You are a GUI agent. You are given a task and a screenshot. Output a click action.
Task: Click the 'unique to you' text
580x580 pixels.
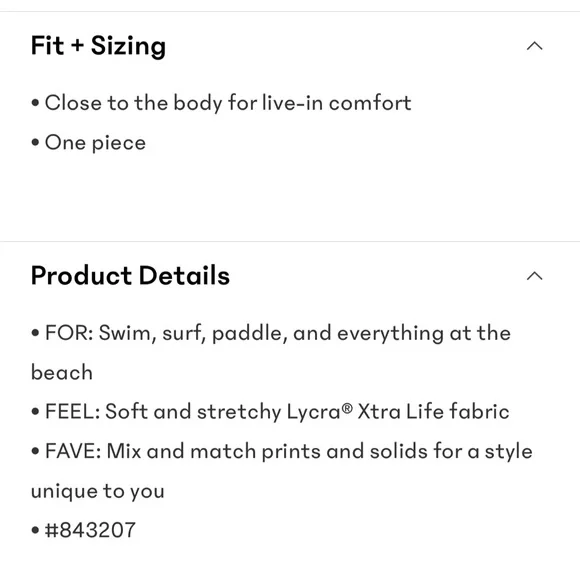tap(98, 492)
